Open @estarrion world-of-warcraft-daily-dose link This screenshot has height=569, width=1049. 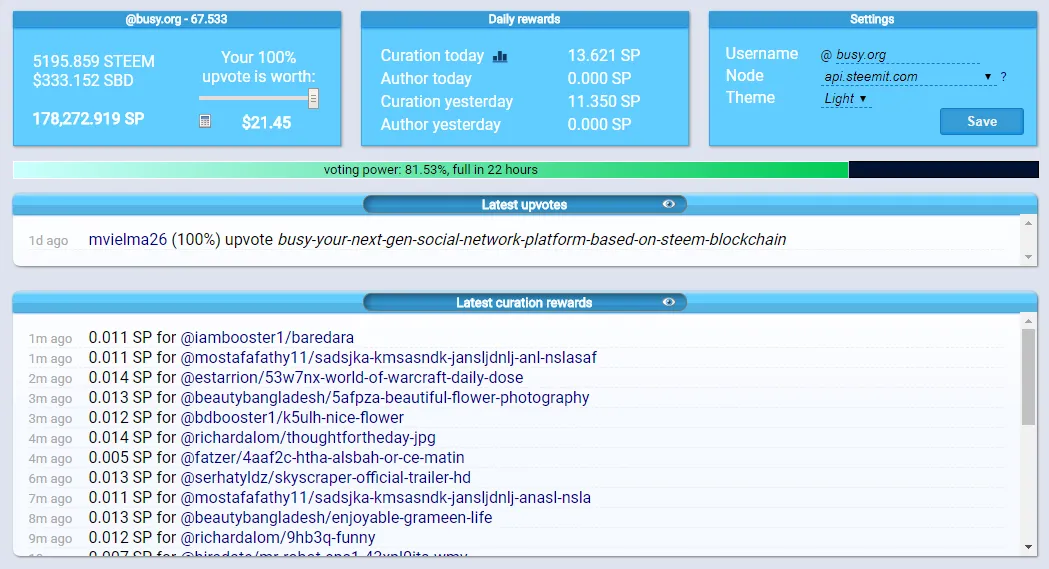[352, 378]
